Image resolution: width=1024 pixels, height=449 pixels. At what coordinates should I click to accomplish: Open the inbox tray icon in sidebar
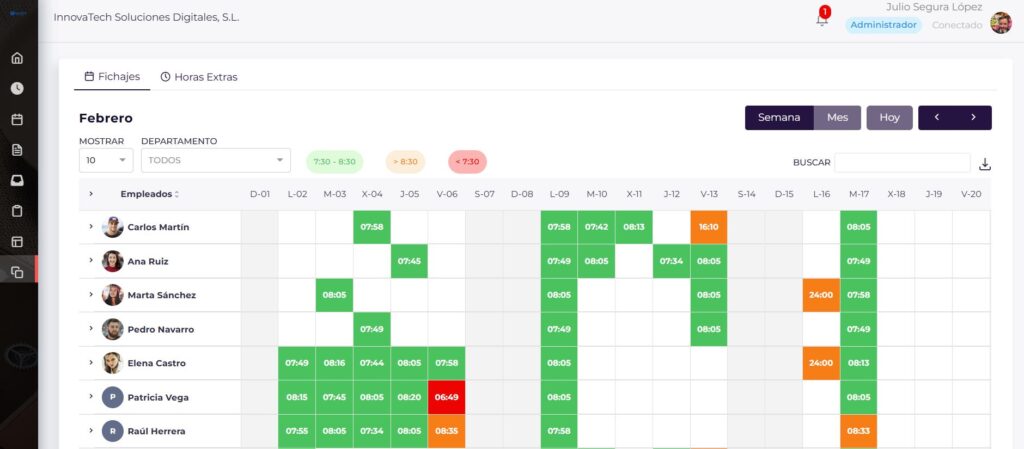coord(17,180)
